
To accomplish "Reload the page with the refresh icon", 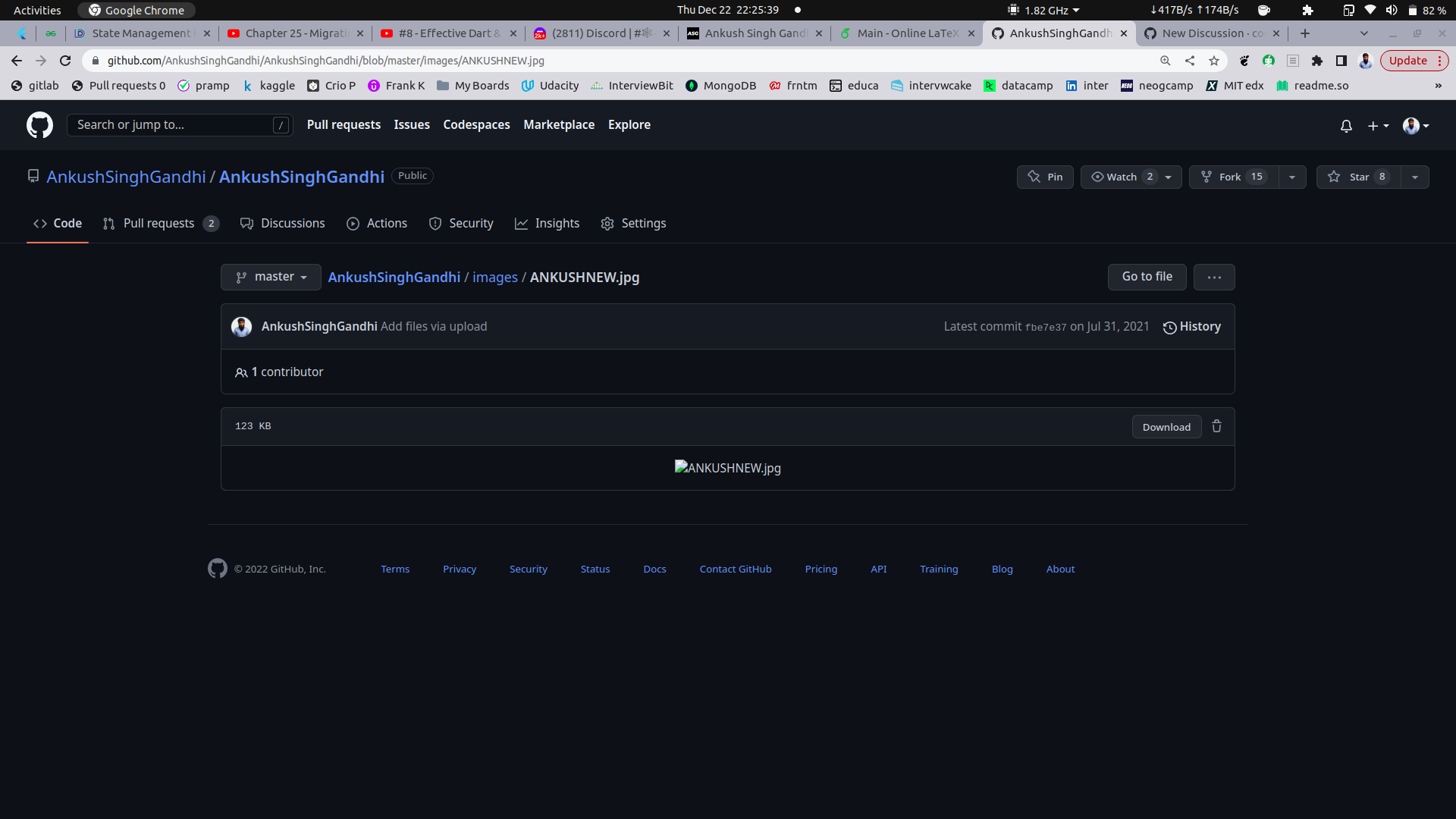I will 65,61.
